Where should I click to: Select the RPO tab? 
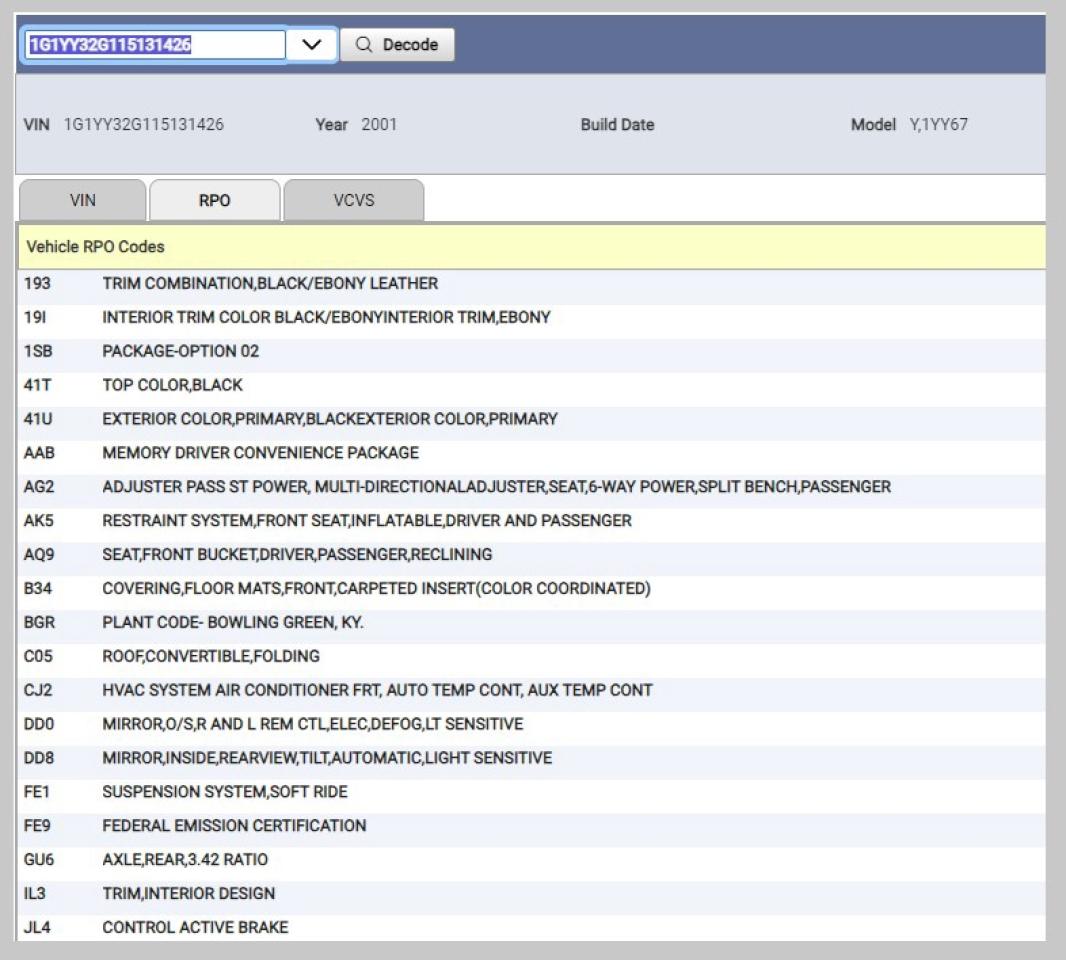click(x=214, y=200)
